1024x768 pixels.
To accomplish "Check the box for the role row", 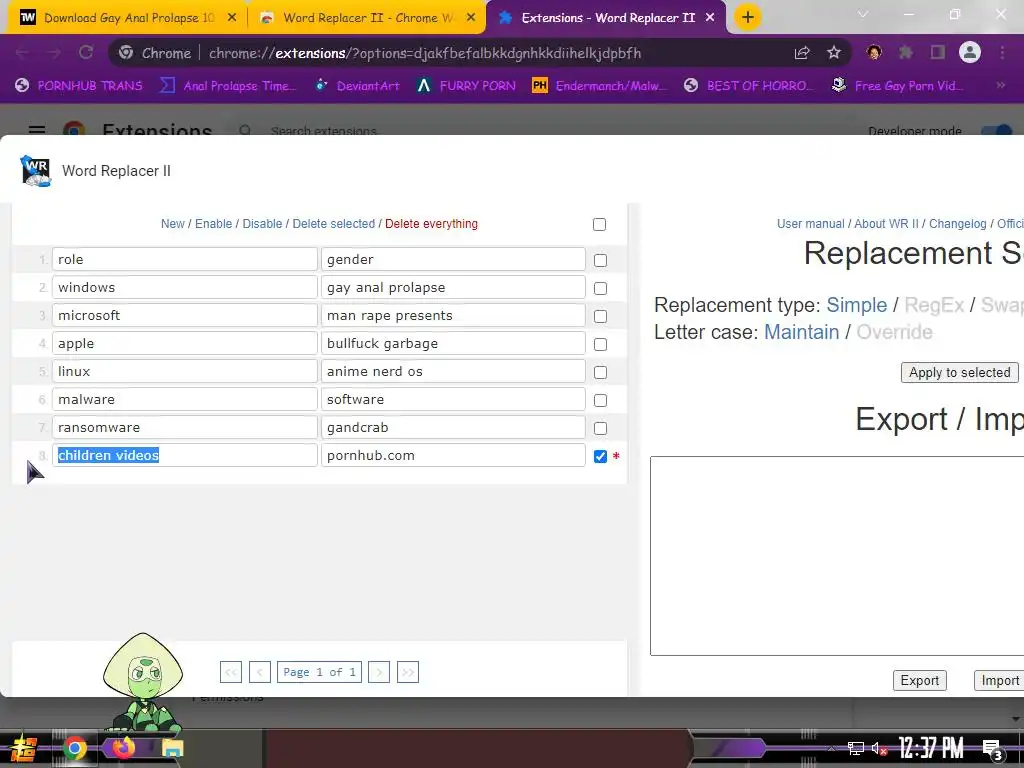I will pyautogui.click(x=600, y=261).
